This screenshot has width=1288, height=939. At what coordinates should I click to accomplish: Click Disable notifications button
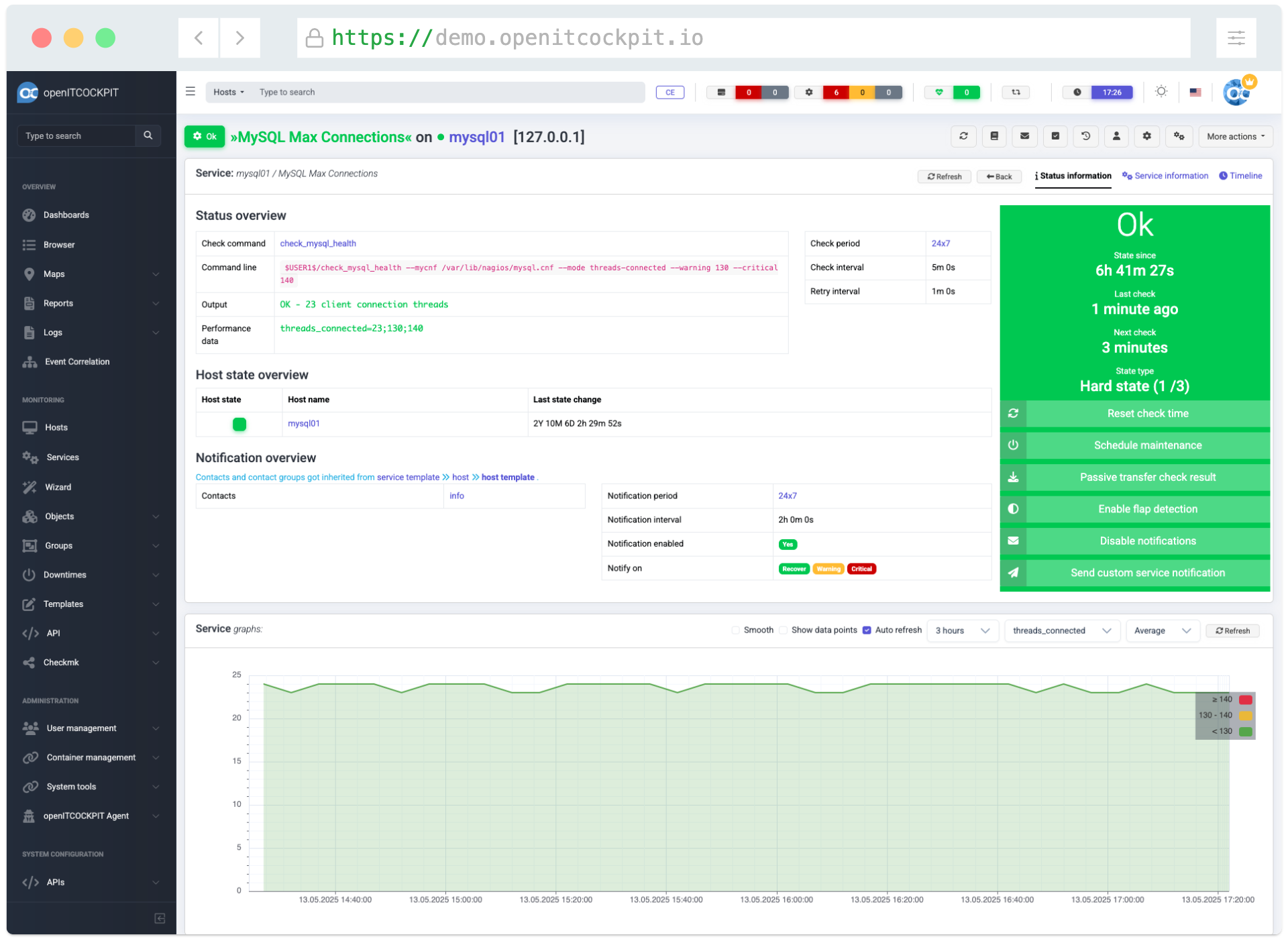1135,541
